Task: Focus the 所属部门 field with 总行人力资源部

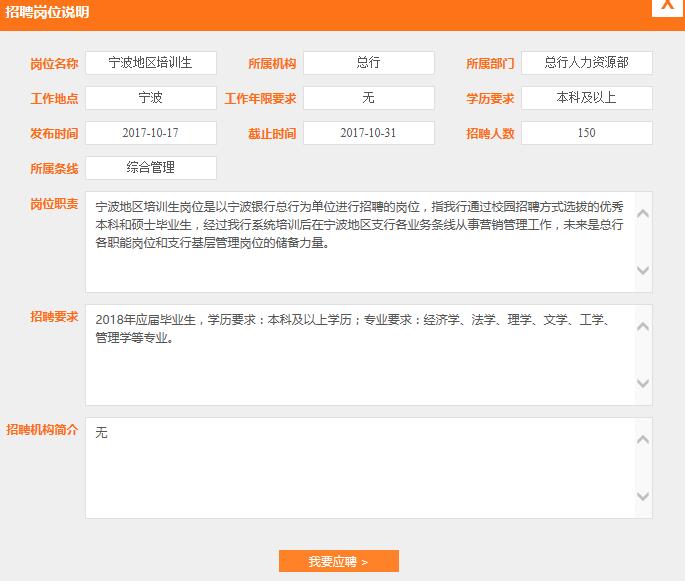Action: 586,63
